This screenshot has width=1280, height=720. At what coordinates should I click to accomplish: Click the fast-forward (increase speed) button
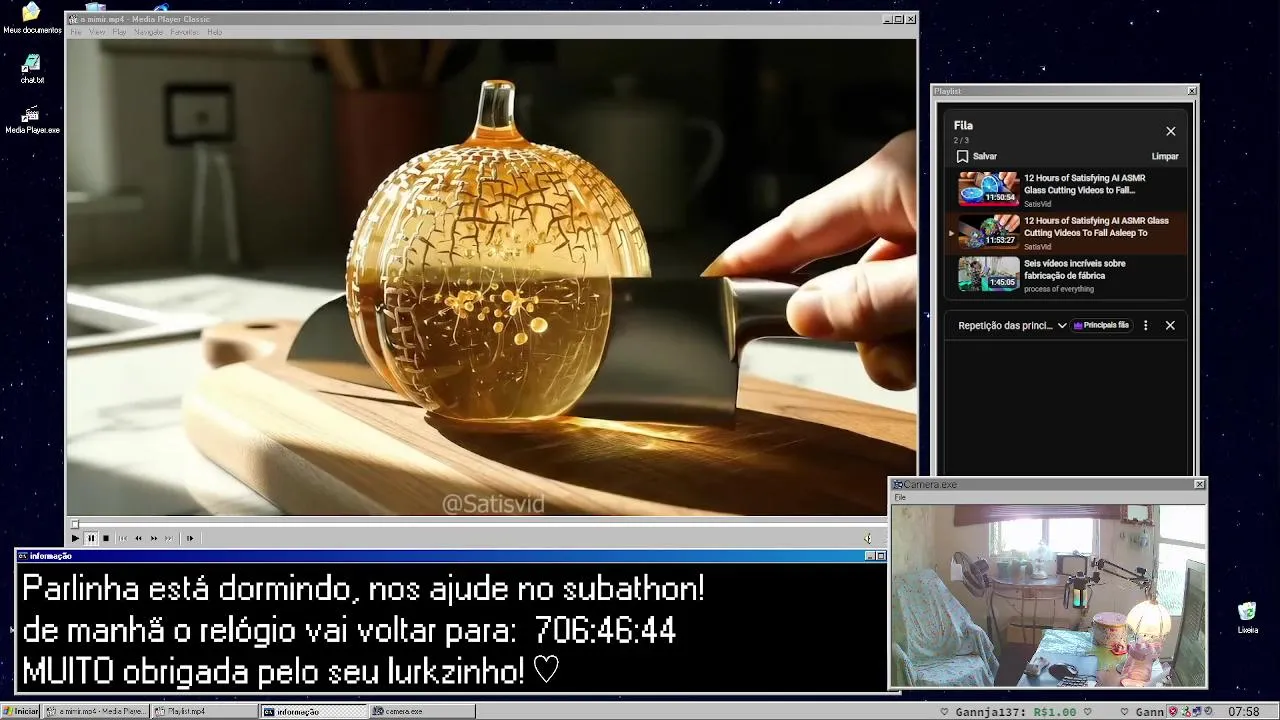pyautogui.click(x=153, y=538)
